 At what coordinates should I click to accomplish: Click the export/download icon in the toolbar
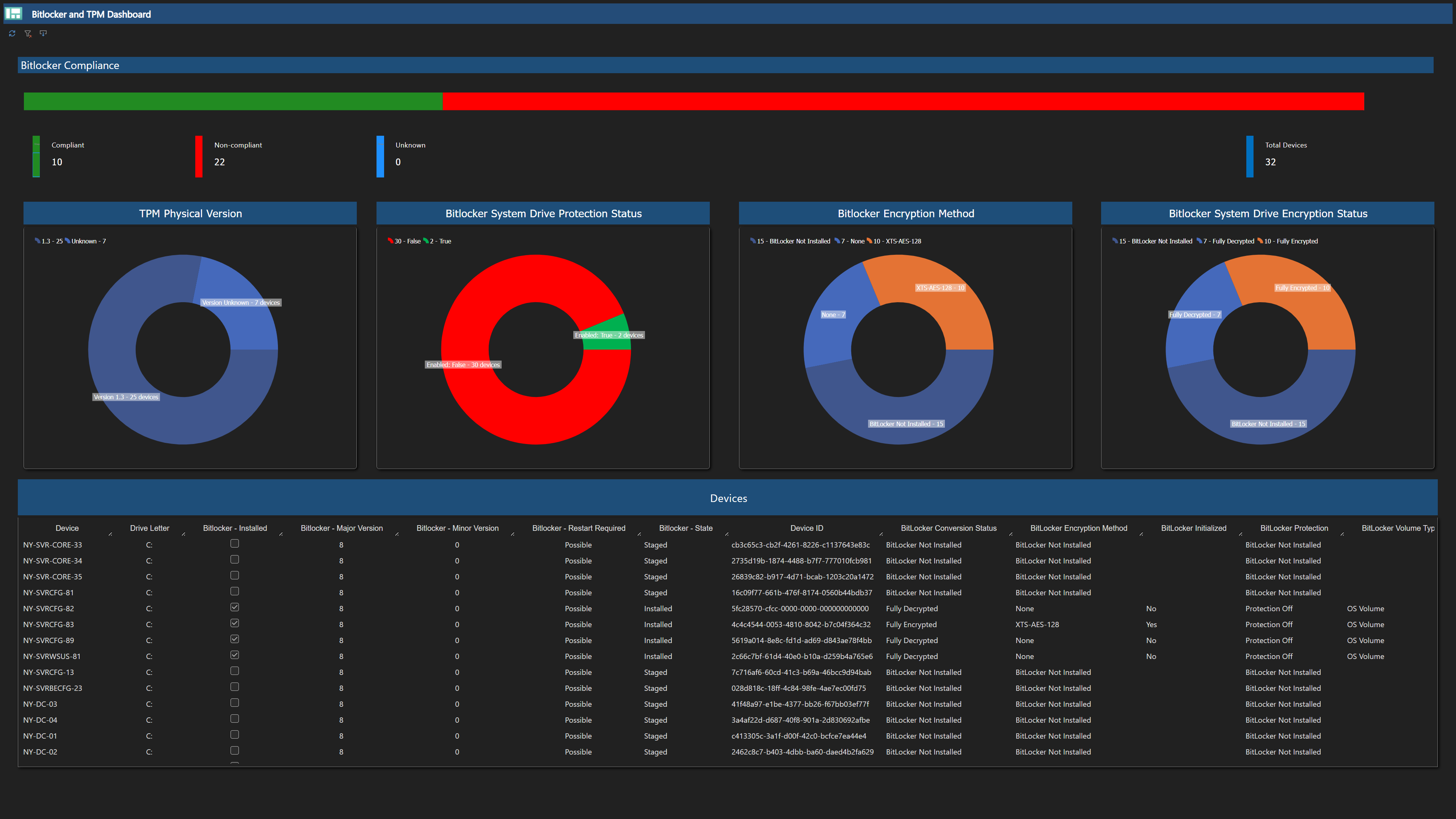[43, 33]
